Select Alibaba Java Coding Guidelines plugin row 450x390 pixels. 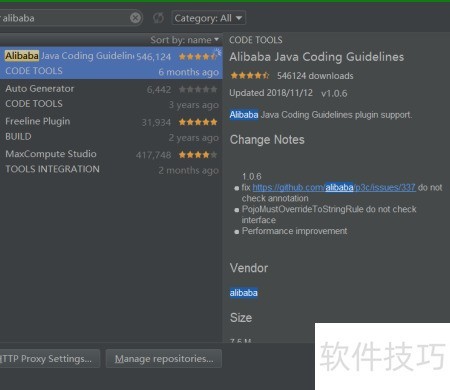click(x=111, y=63)
